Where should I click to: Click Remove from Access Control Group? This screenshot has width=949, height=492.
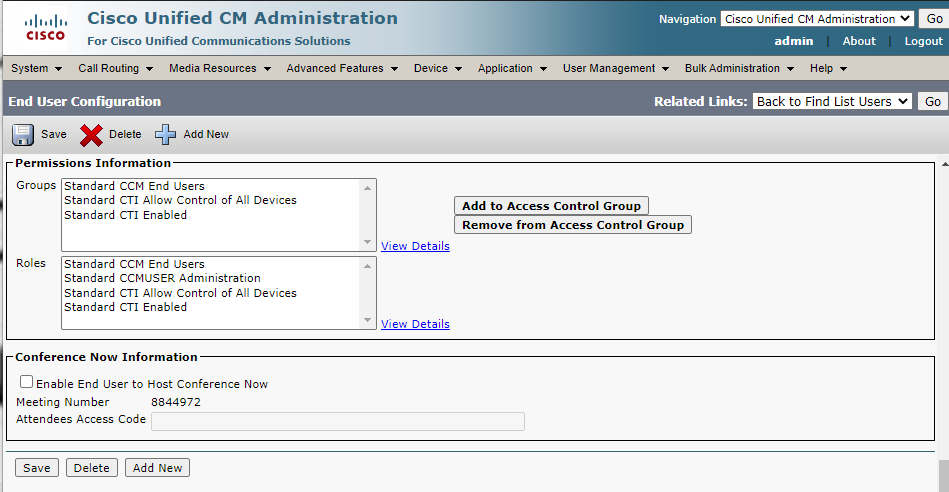tap(573, 225)
